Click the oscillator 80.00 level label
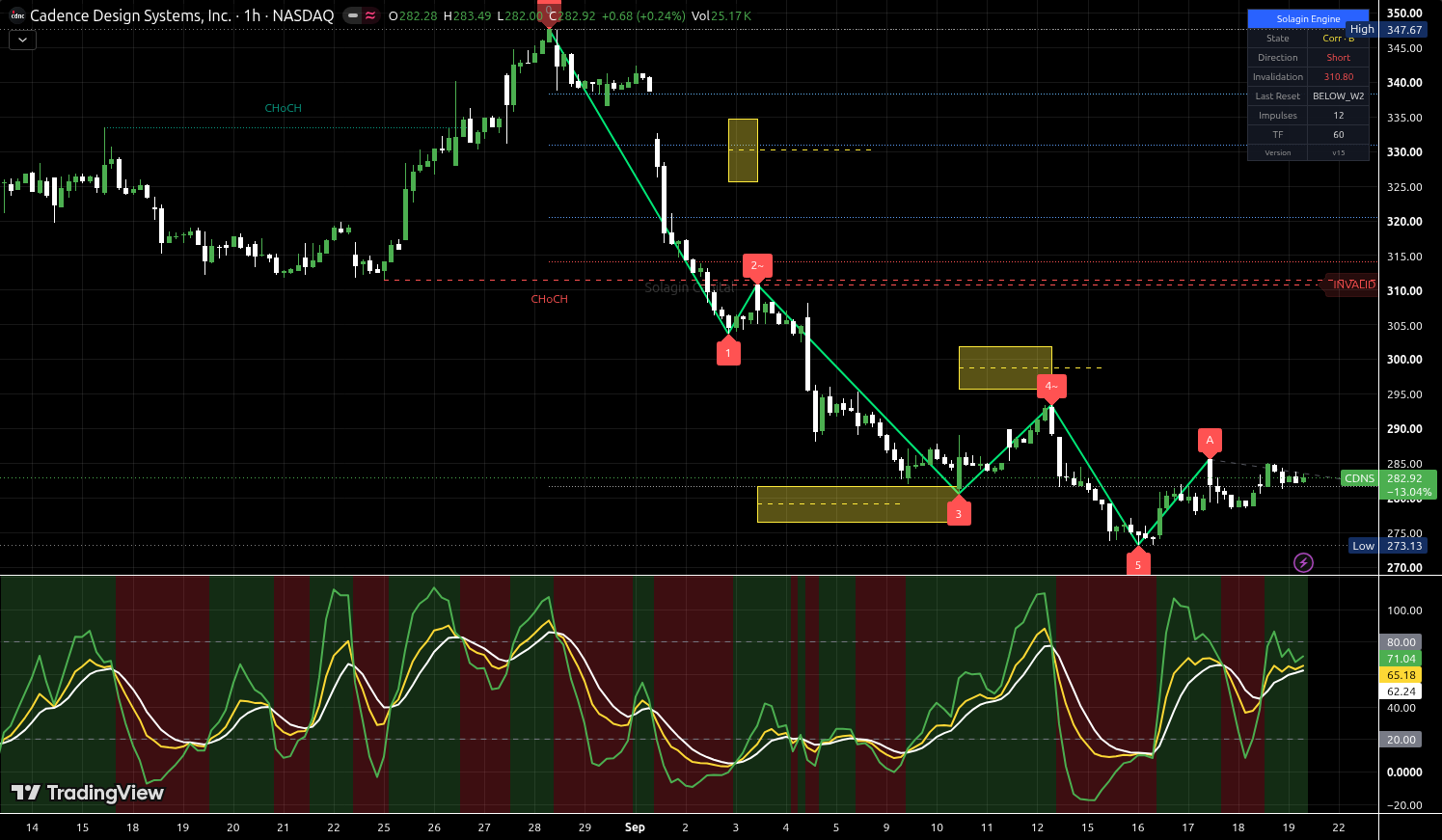Image resolution: width=1442 pixels, height=840 pixels. (x=1401, y=642)
